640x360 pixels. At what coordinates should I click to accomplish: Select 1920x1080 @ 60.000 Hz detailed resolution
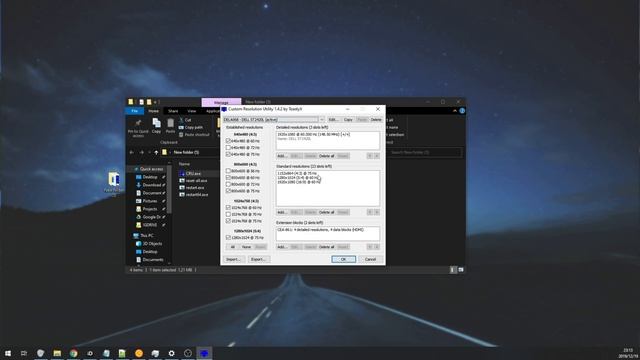[313, 134]
